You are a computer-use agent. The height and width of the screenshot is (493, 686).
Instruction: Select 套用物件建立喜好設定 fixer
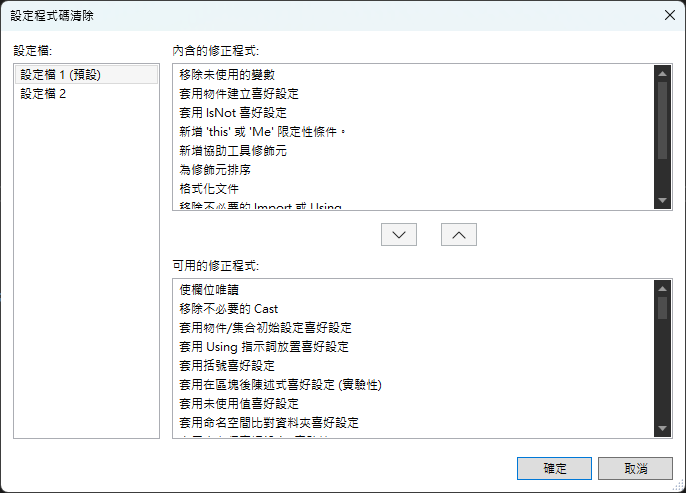(238, 94)
